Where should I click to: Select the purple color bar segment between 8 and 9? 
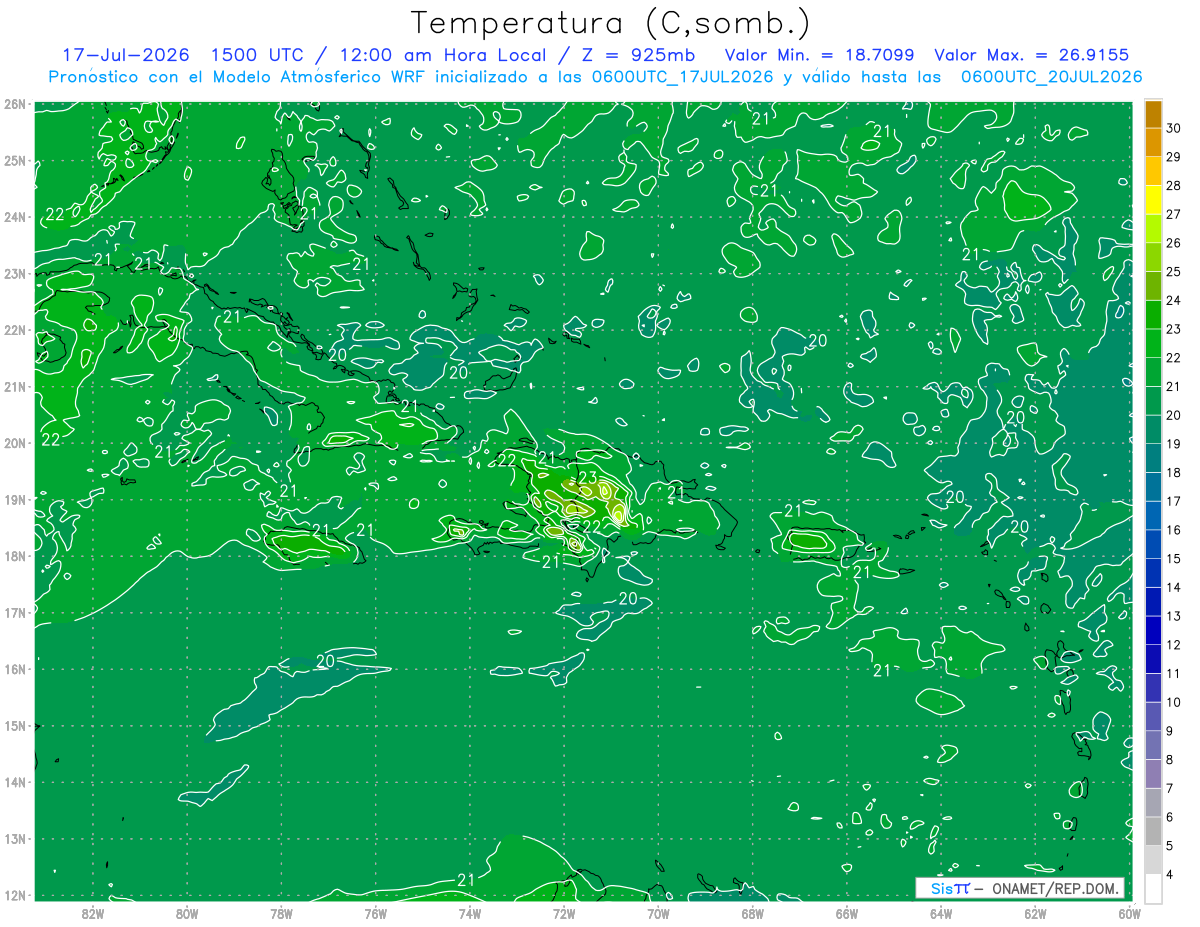(x=1153, y=746)
